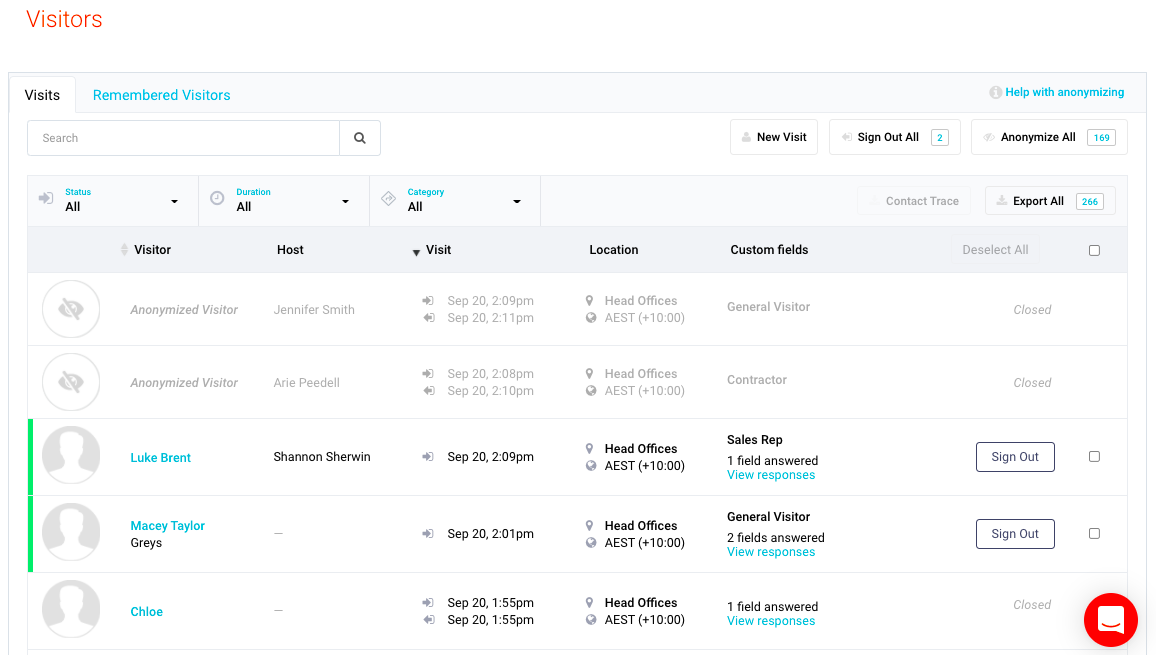This screenshot has height=655, width=1156.
Task: Click the Sign Out All button
Action: (x=894, y=137)
